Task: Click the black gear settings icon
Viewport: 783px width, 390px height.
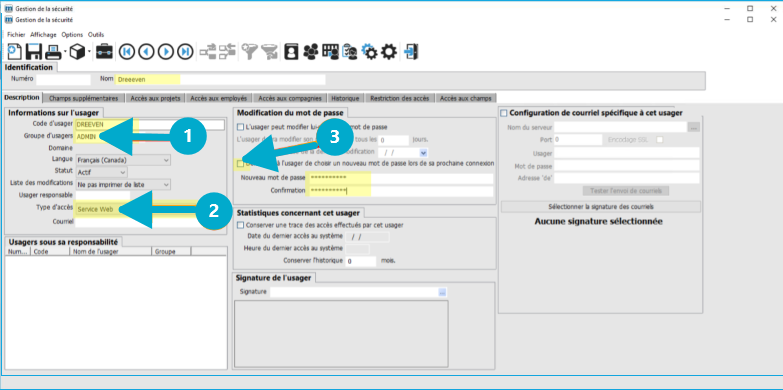Action: [x=389, y=51]
